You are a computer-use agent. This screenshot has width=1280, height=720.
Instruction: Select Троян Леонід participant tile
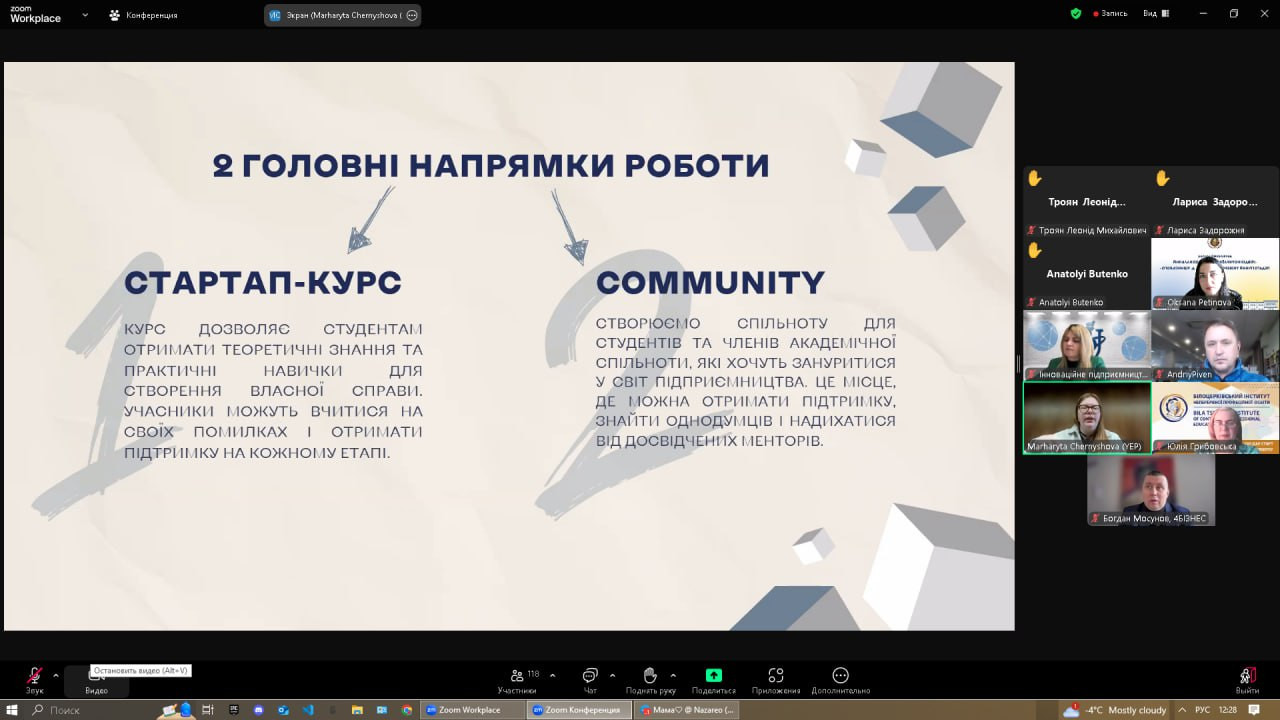[x=1087, y=201]
